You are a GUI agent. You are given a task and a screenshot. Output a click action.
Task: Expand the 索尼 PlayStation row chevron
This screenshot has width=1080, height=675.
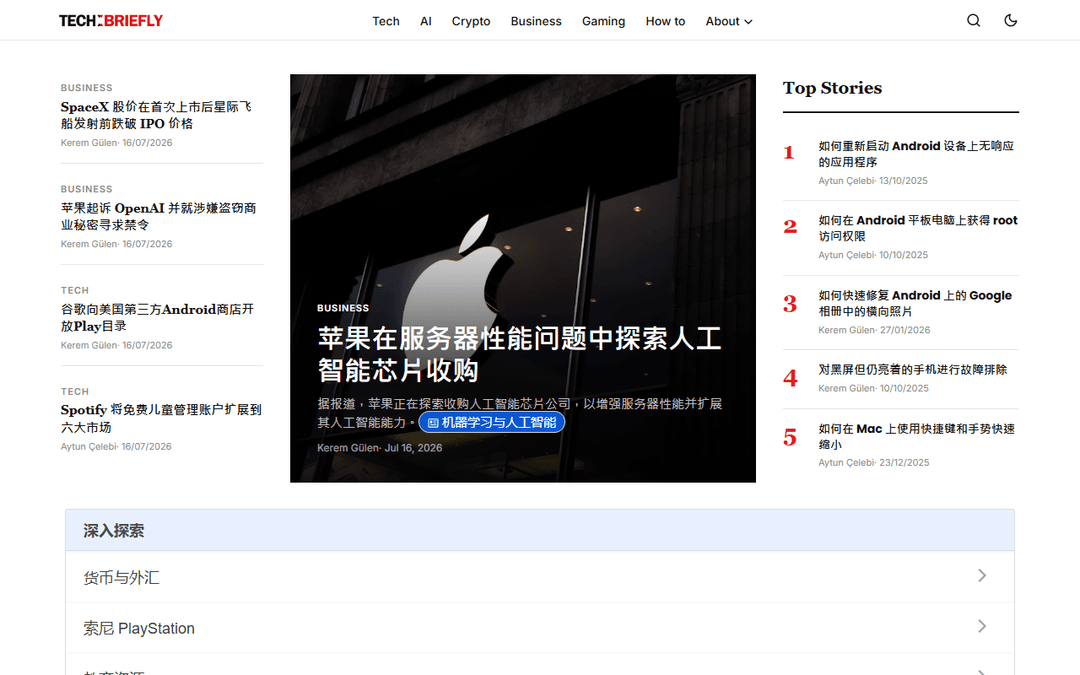pos(982,626)
